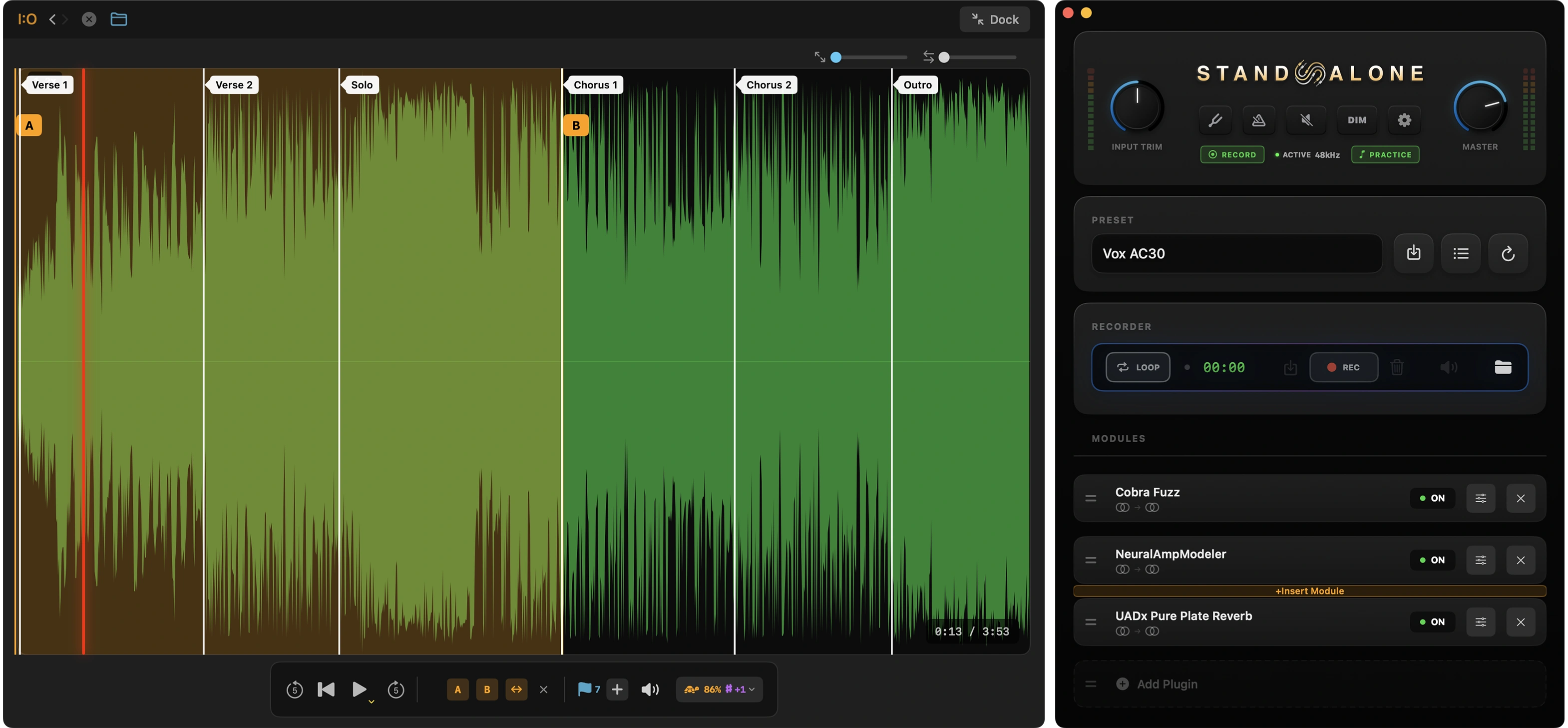Select the tuner icon
The height and width of the screenshot is (728, 1568).
click(x=1215, y=120)
